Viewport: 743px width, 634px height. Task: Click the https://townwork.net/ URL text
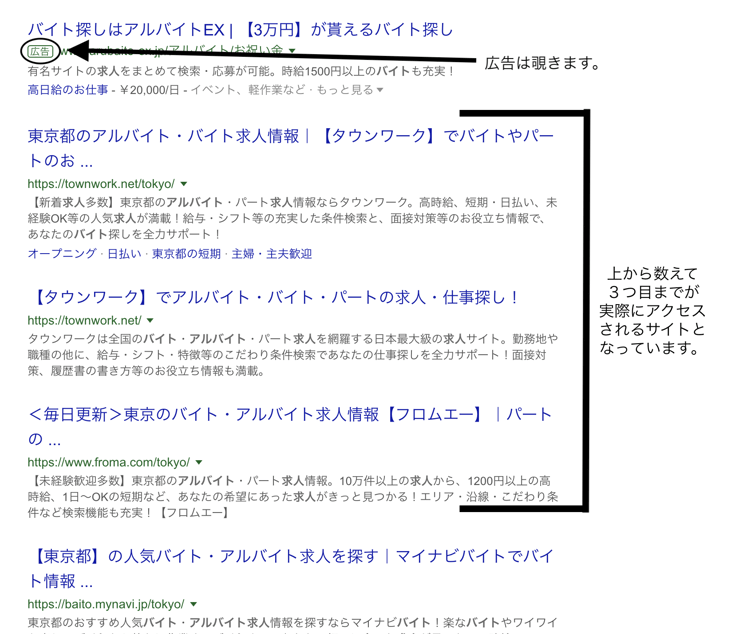[84, 321]
